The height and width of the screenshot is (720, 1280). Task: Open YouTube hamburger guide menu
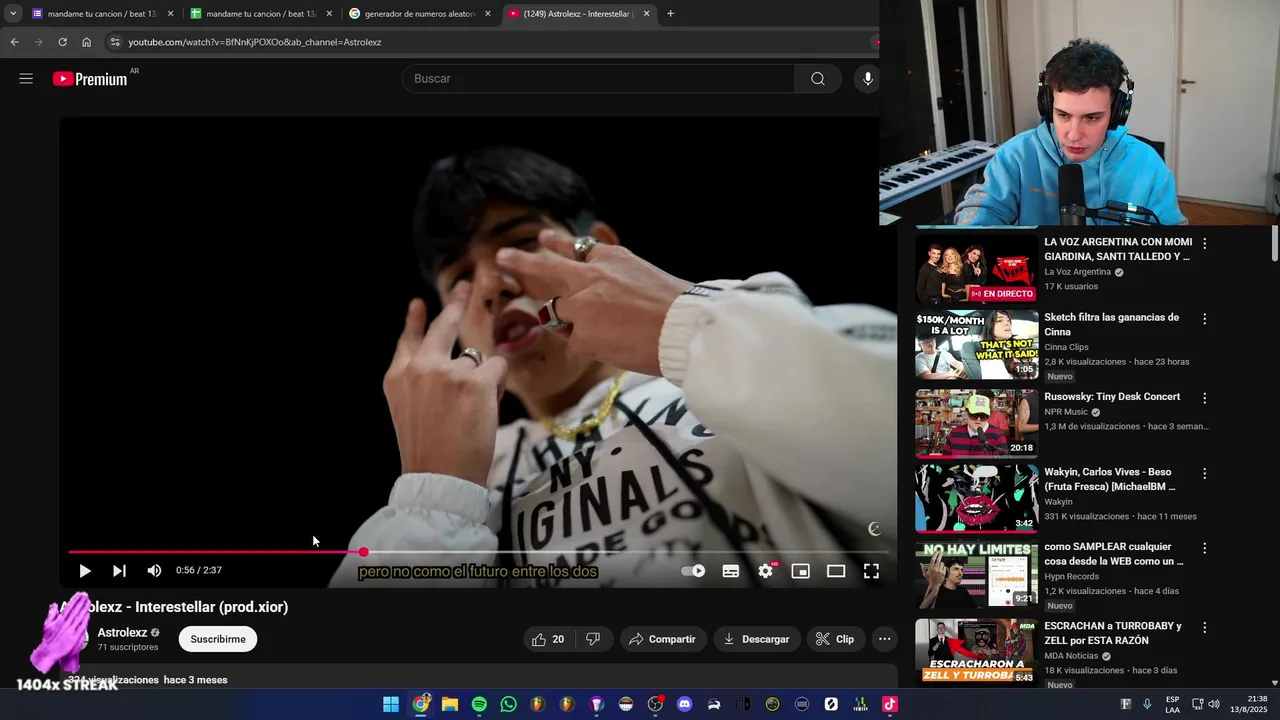26,78
